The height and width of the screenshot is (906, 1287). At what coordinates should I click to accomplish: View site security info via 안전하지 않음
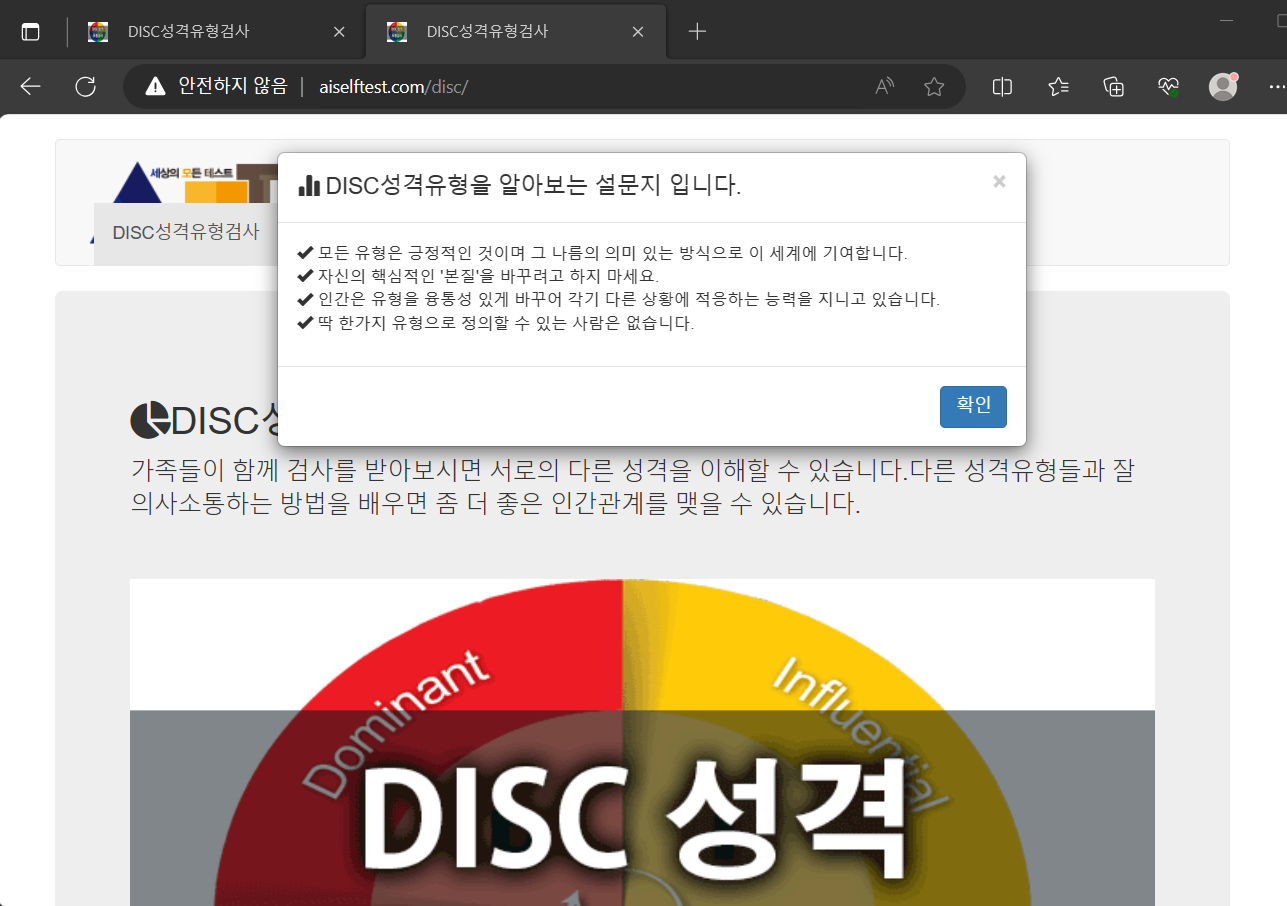tap(213, 86)
